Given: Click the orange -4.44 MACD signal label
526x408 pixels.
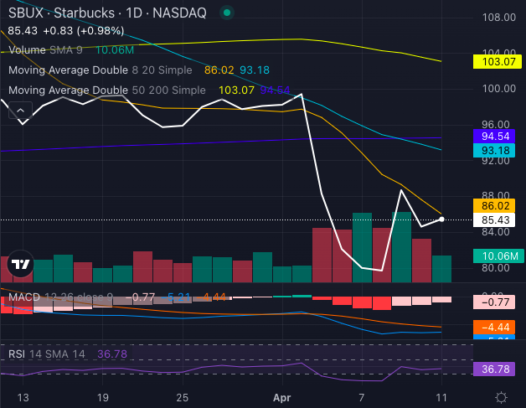Looking at the screenshot, I should coord(494,327).
